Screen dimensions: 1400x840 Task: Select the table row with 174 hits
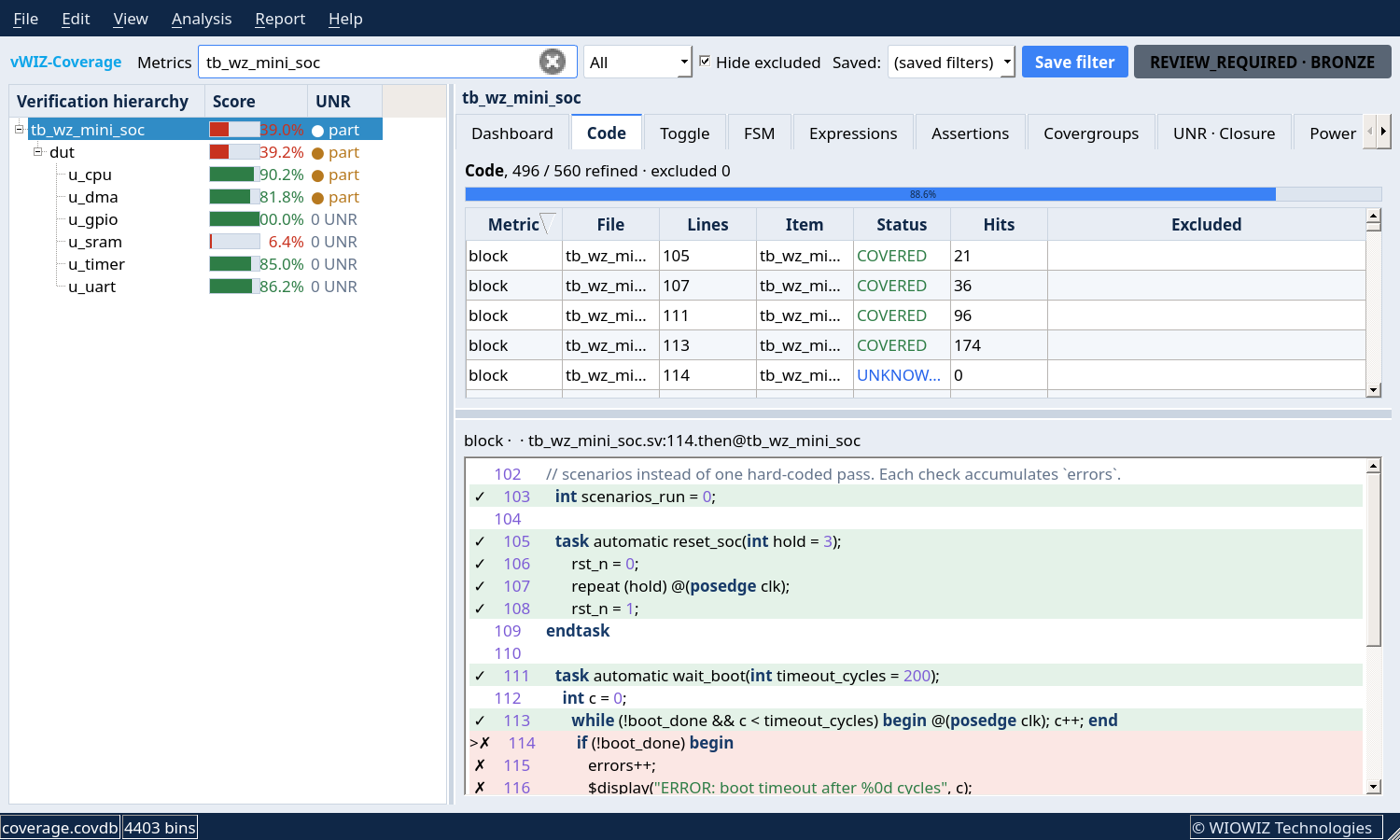pos(916,345)
